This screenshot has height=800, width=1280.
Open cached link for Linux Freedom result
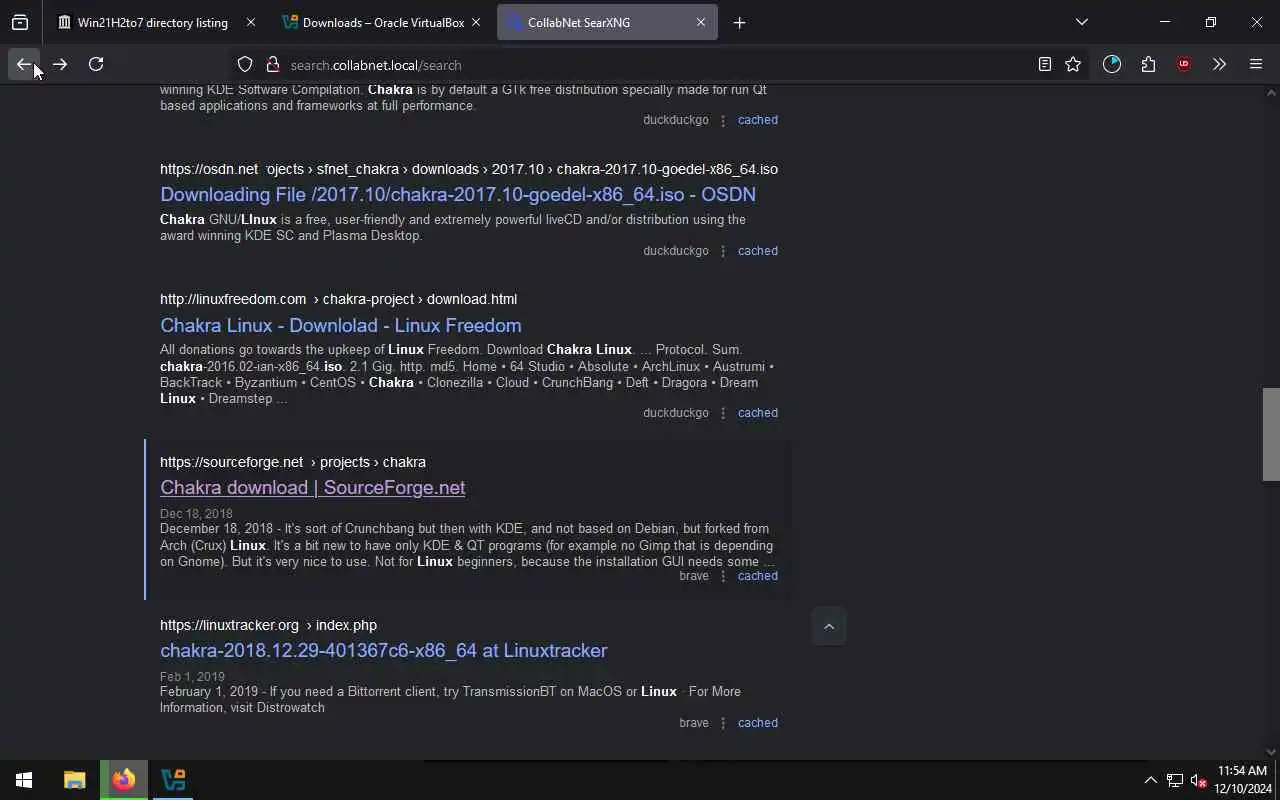coord(758,413)
